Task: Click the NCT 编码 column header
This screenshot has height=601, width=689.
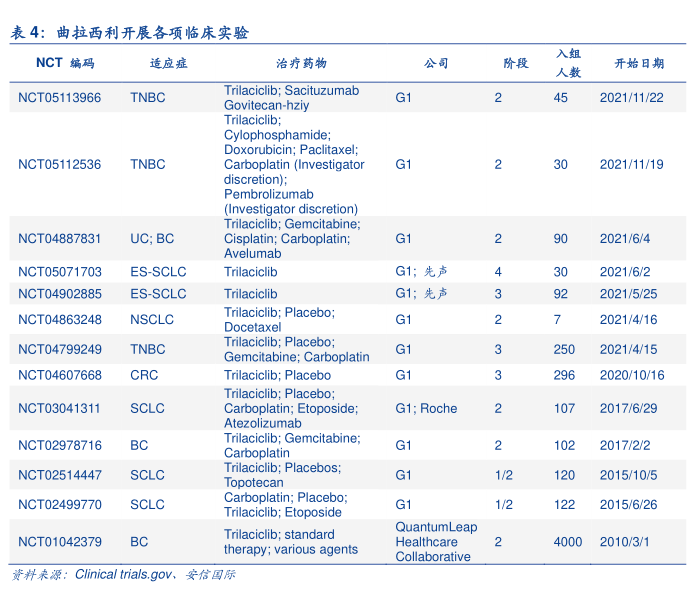Action: coord(65,63)
